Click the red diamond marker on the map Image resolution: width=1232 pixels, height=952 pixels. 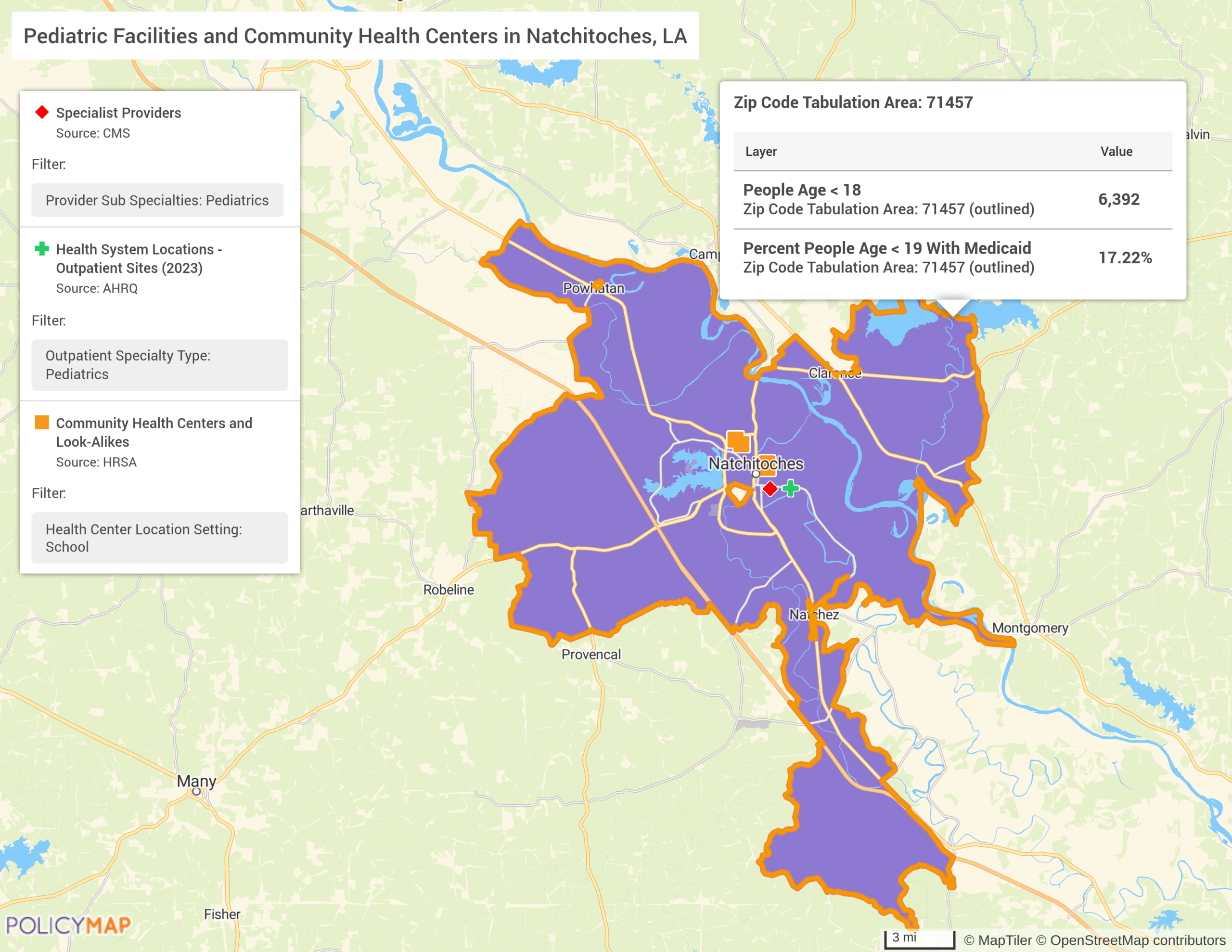(x=770, y=489)
